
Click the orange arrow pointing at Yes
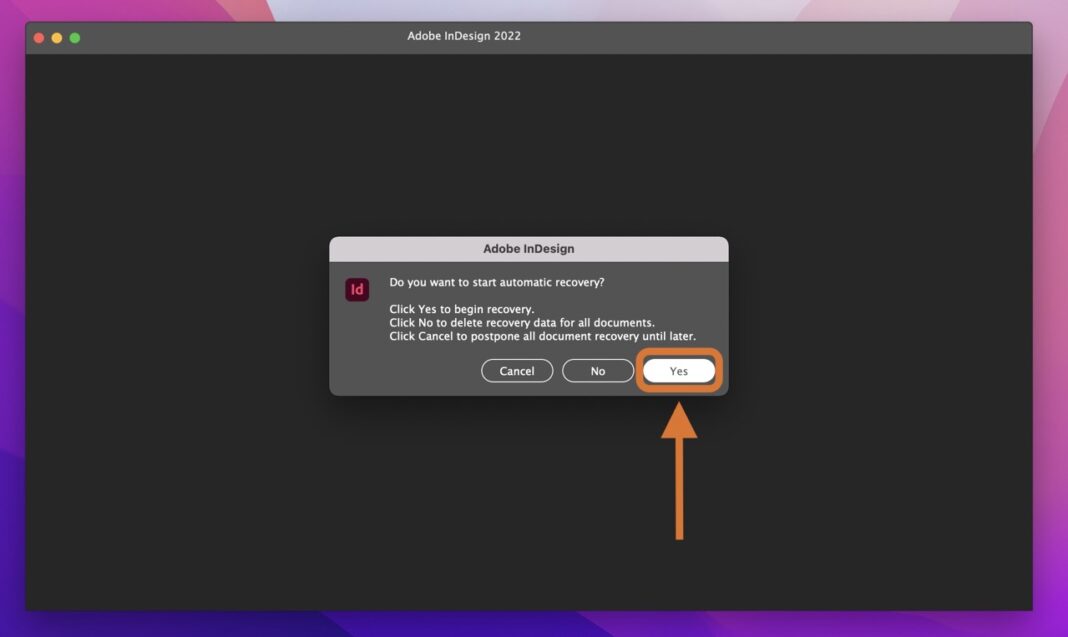681,470
